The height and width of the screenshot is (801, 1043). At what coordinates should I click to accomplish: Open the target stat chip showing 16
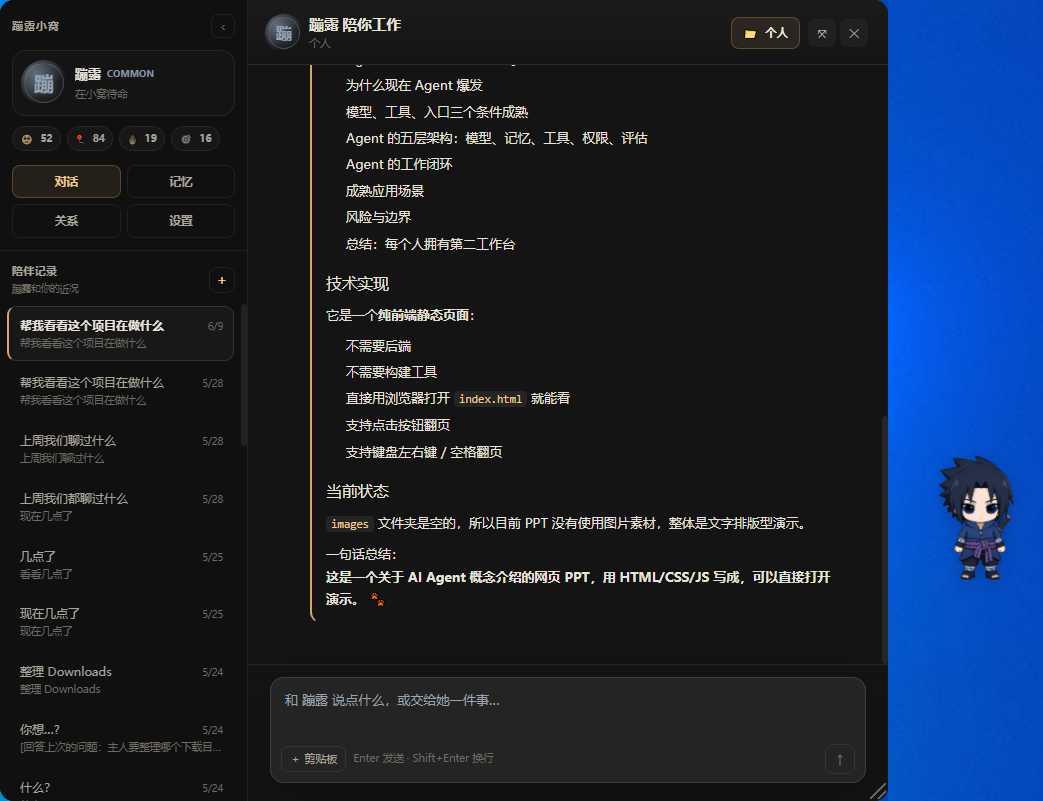pyautogui.click(x=196, y=138)
